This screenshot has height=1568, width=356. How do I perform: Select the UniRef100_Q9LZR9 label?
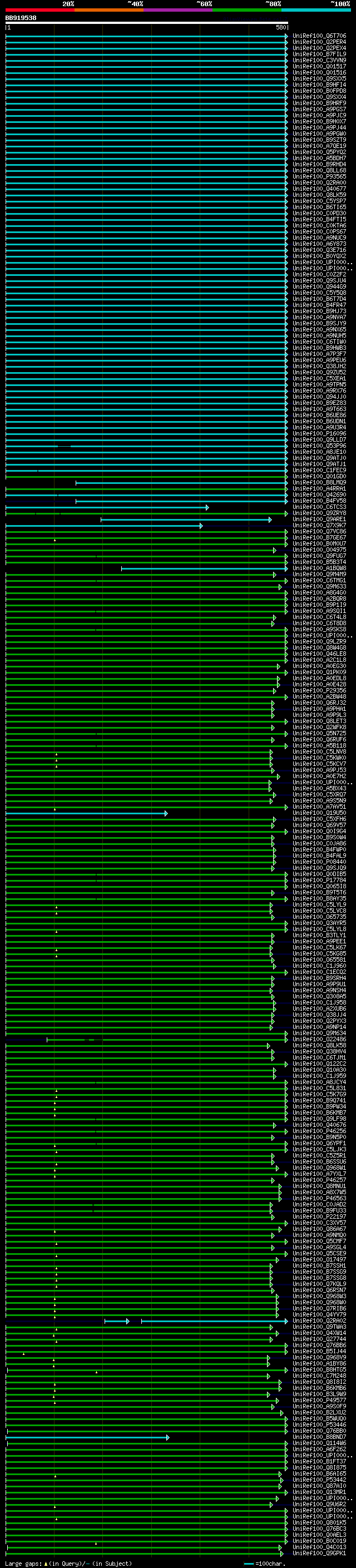pos(319,641)
